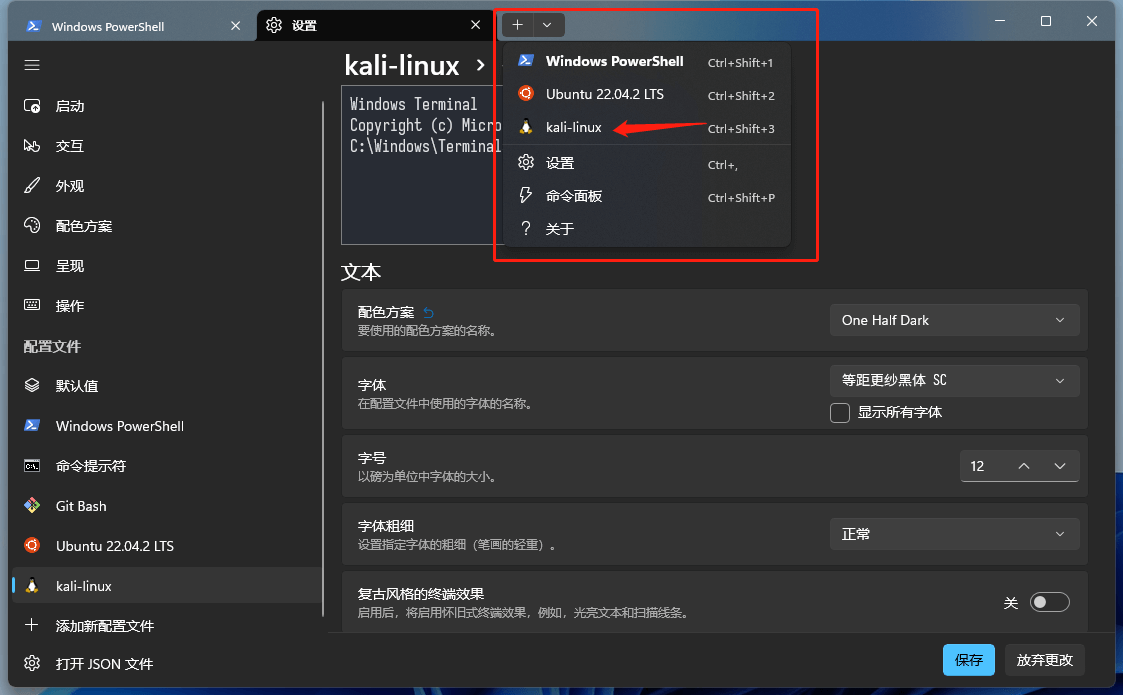Screen dimensions: 1123x695
Task: Open the 字体粗细 dropdown
Action: (953, 533)
